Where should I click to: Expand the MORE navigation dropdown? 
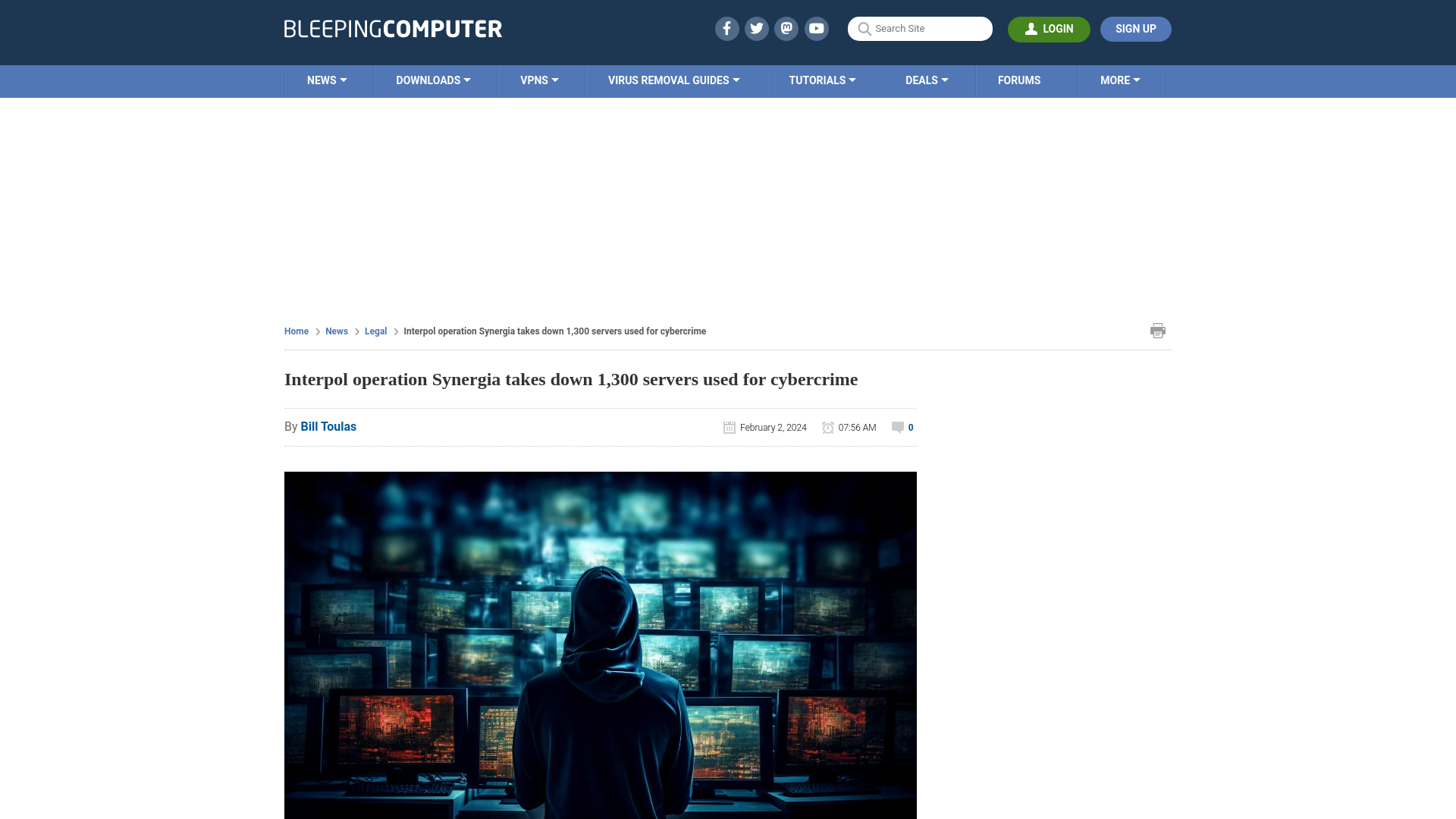click(x=1120, y=80)
